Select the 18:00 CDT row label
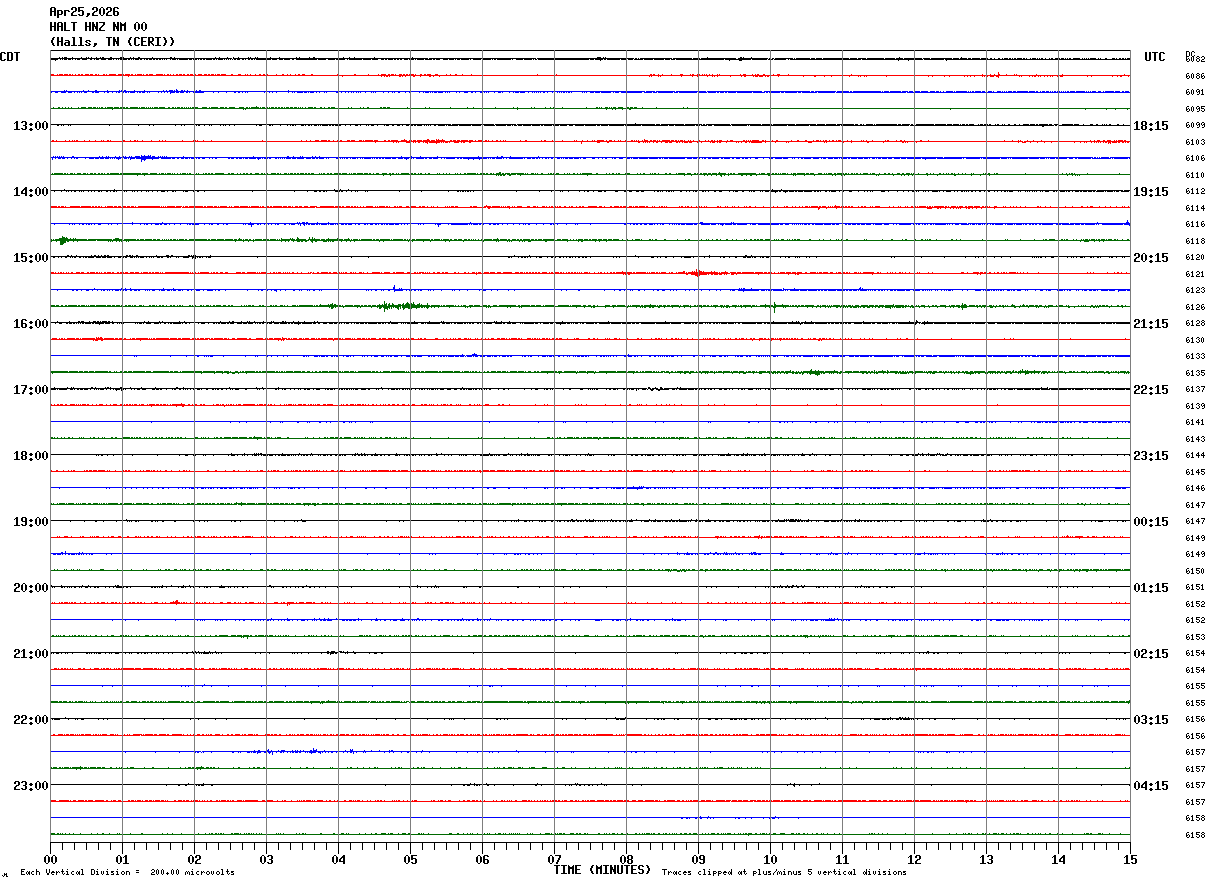The height and width of the screenshot is (886, 1210). pyautogui.click(x=31, y=456)
